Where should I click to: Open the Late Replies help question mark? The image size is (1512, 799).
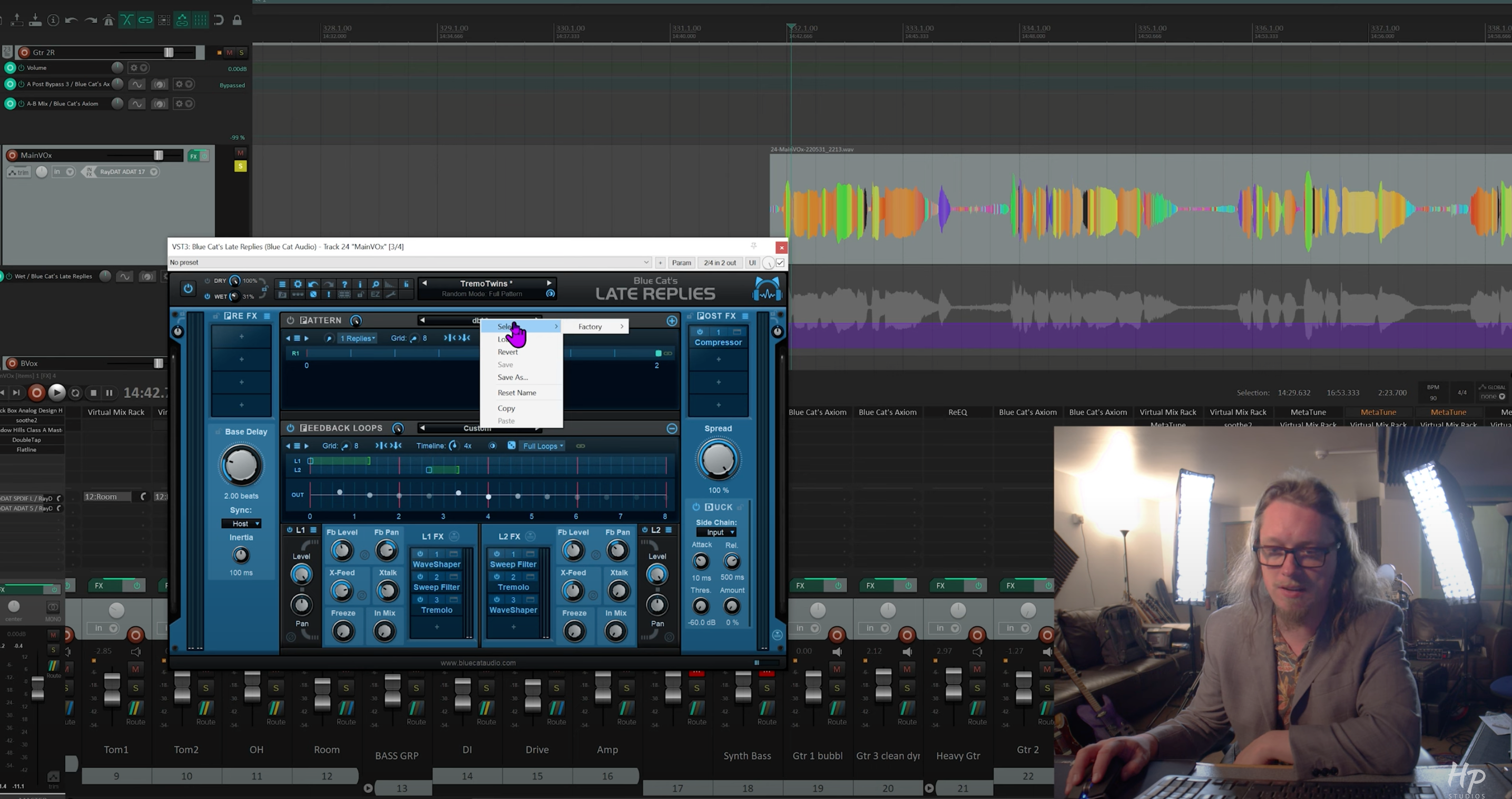(345, 284)
